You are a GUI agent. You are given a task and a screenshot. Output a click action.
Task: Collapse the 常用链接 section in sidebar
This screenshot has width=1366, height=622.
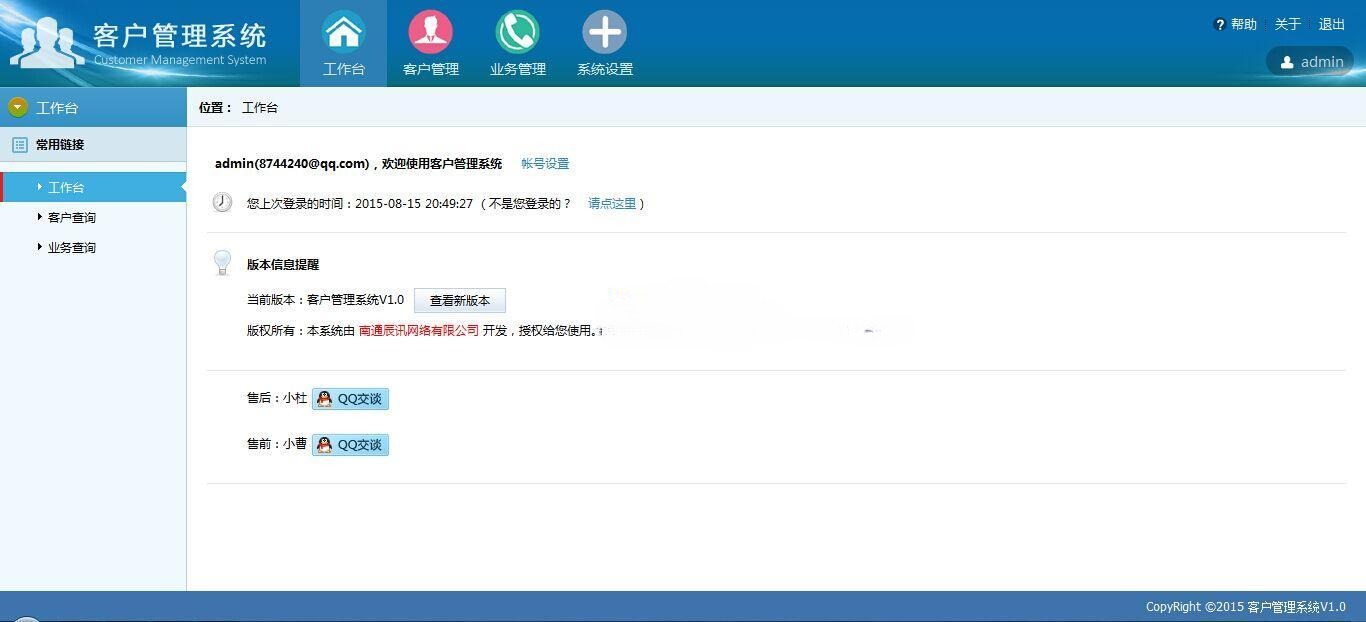pyautogui.click(x=60, y=144)
